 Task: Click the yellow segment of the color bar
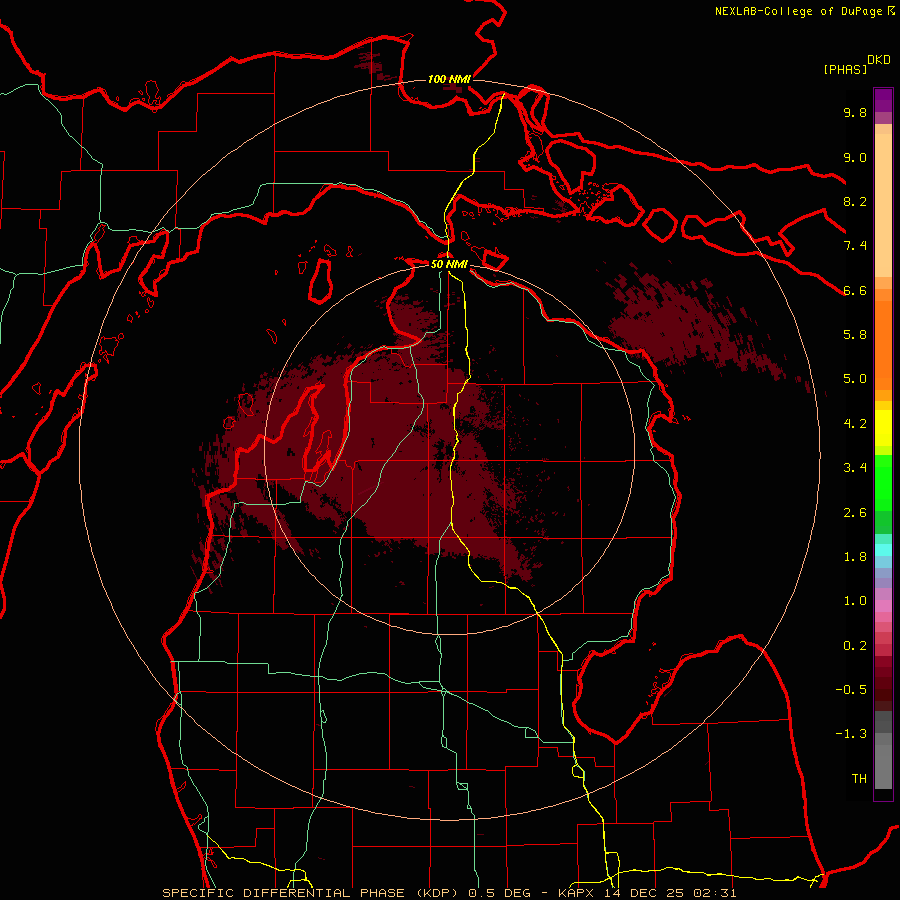883,428
